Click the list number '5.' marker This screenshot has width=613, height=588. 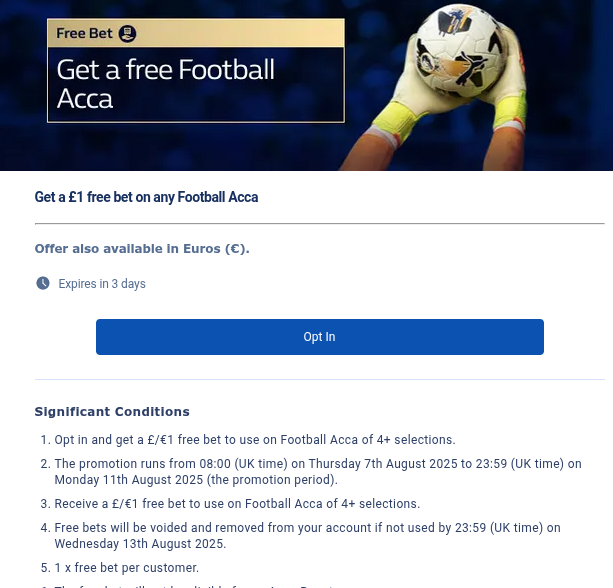[x=44, y=568]
